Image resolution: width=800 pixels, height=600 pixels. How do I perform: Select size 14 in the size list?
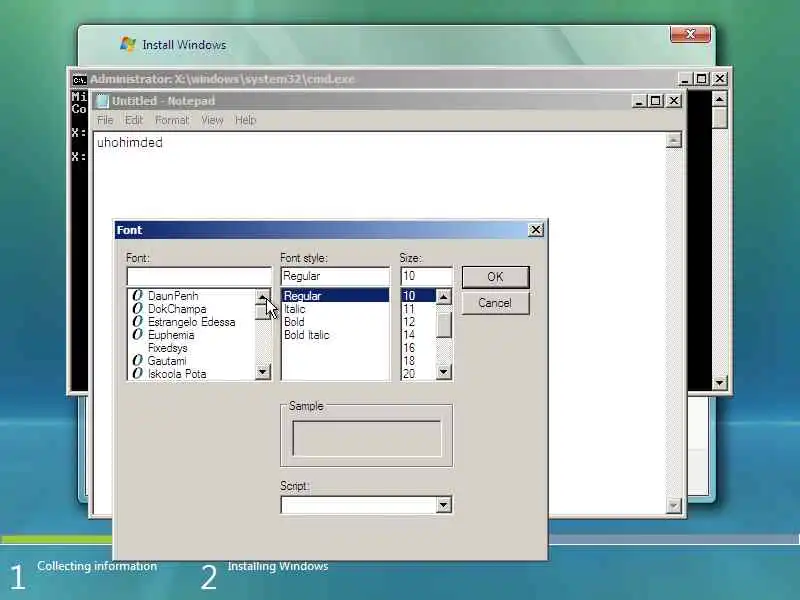tap(409, 335)
